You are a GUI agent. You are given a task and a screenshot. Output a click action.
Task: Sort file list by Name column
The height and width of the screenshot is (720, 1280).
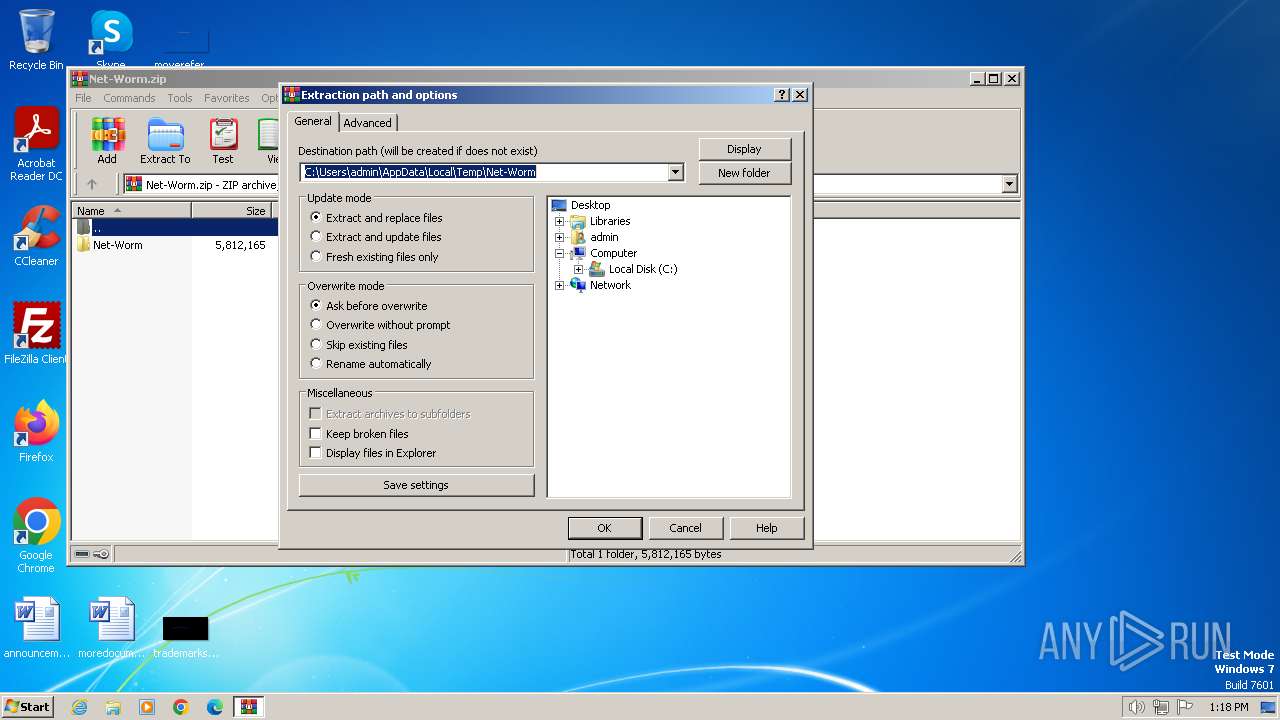(132, 211)
